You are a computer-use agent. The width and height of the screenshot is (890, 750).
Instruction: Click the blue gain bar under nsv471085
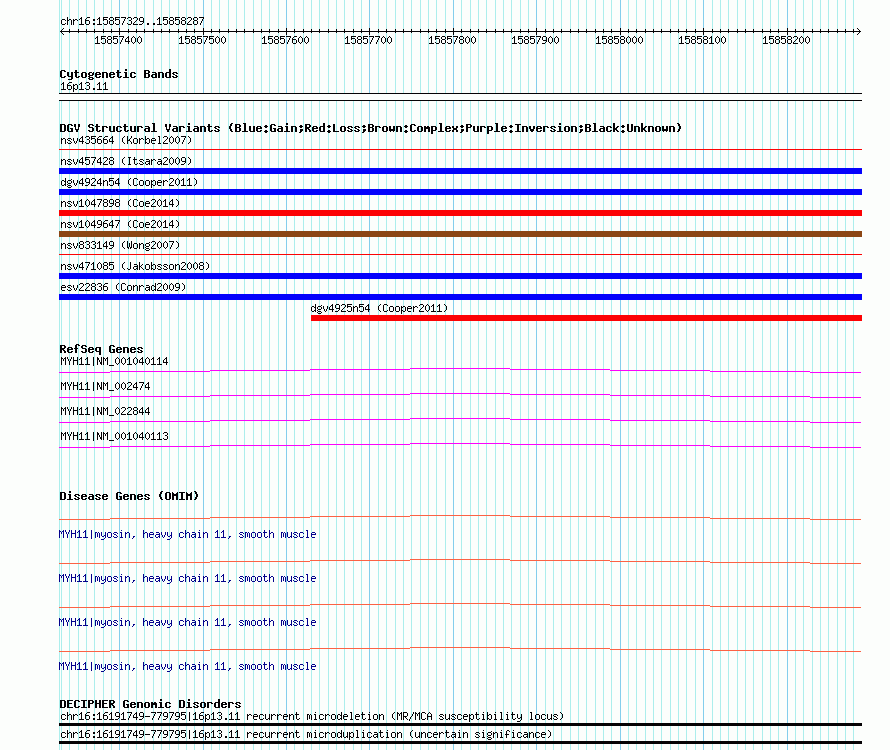460,276
